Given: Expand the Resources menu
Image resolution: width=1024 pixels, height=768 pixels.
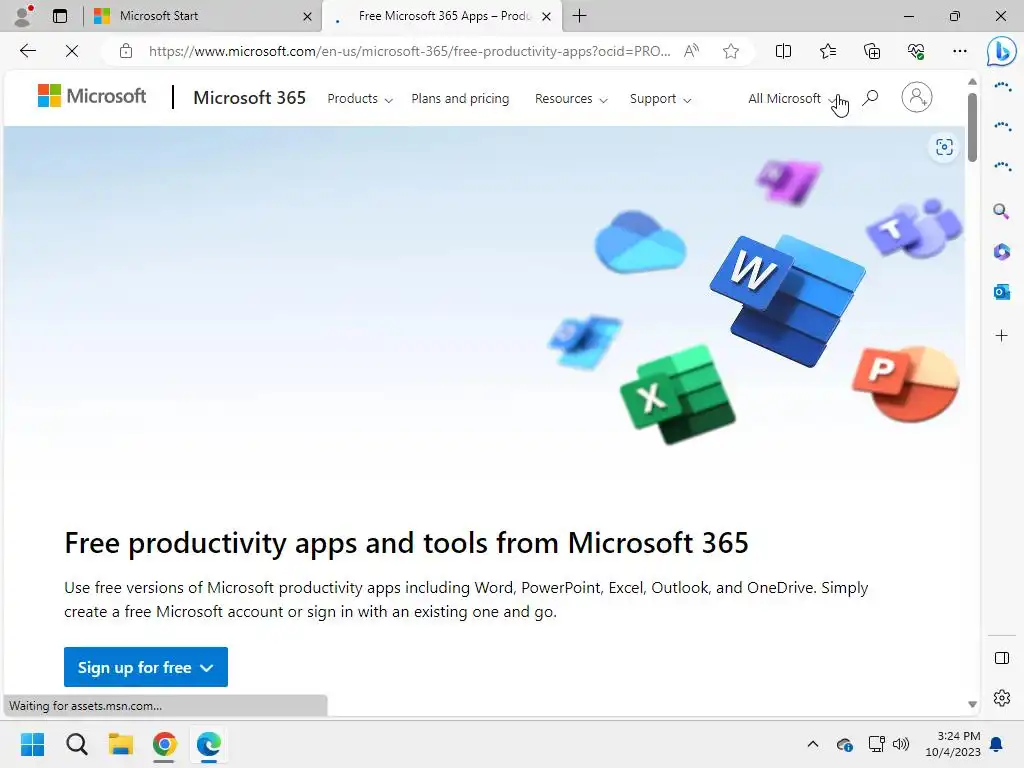Looking at the screenshot, I should 571,99.
